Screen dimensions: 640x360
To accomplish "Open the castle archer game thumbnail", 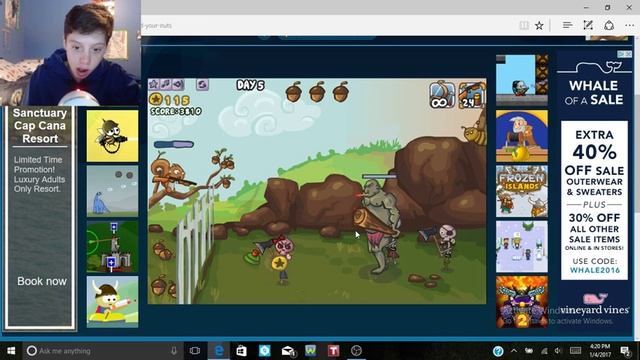I will (112, 247).
